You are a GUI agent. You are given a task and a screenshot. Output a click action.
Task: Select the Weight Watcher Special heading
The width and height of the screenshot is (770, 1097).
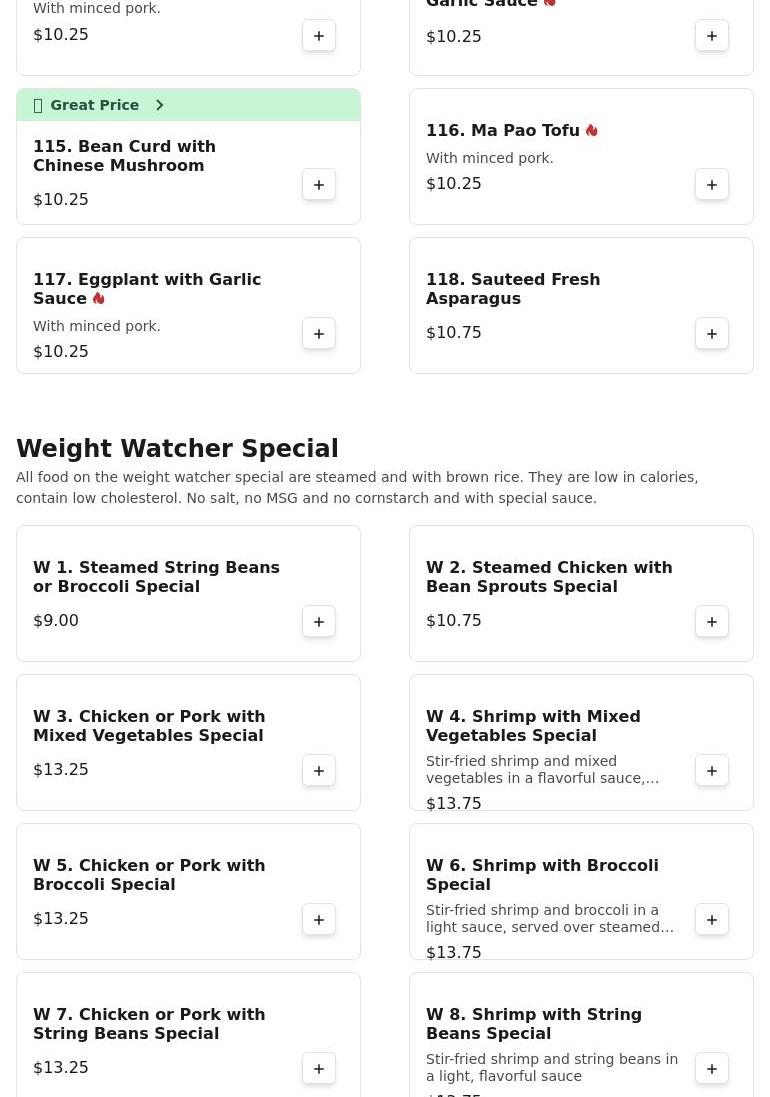click(177, 448)
